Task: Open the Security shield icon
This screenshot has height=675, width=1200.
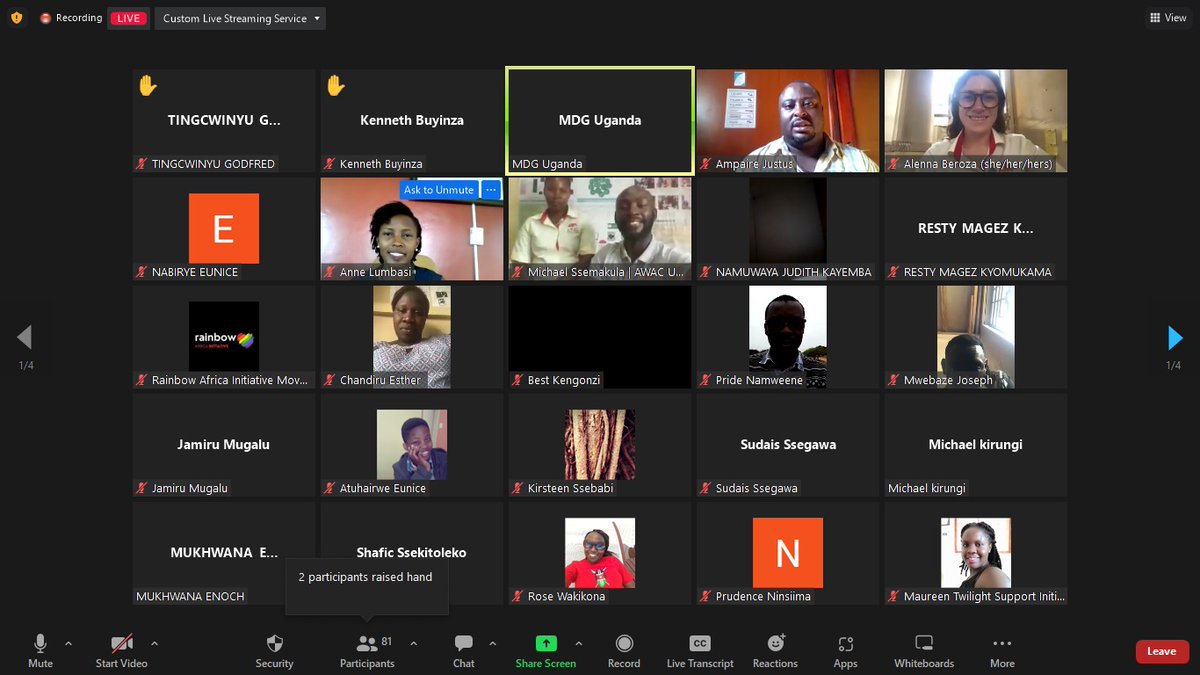Action: pos(274,643)
